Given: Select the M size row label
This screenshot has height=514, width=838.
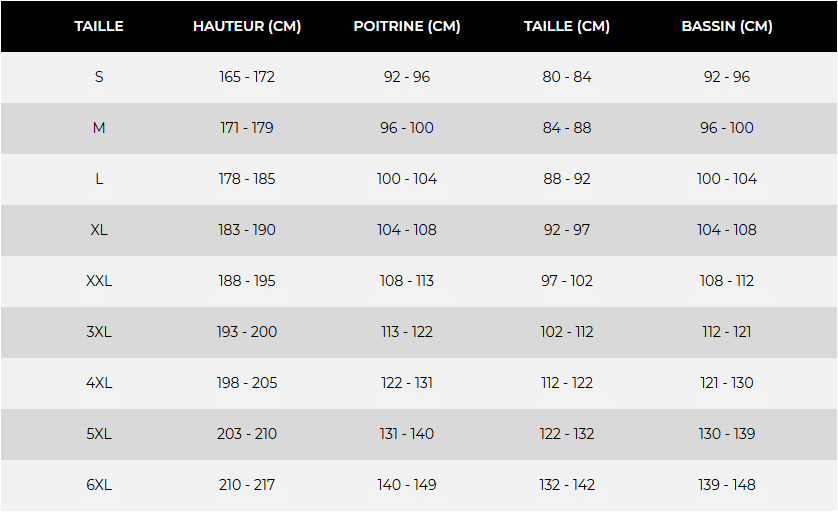Looking at the screenshot, I should (99, 128).
